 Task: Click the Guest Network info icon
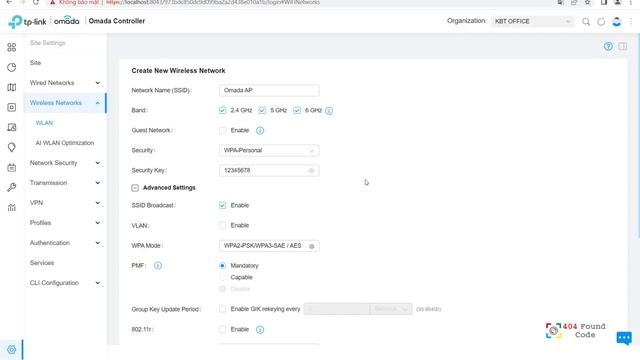[260, 131]
